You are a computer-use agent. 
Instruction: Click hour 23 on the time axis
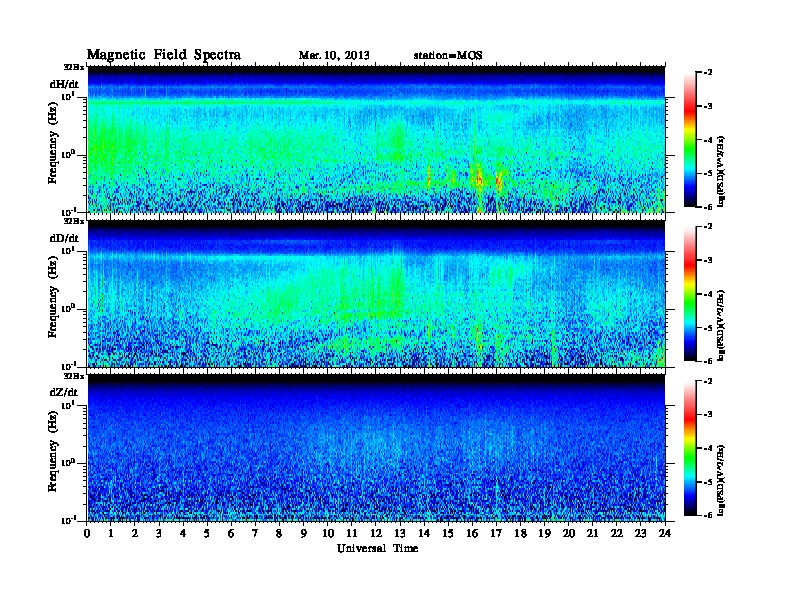pyautogui.click(x=640, y=534)
